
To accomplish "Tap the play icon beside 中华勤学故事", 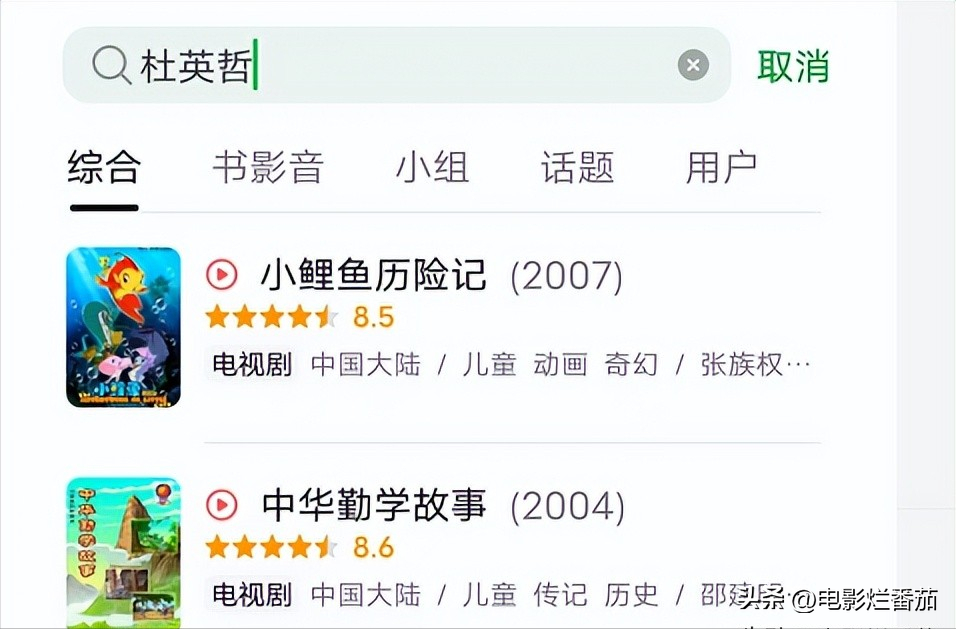I will point(222,505).
